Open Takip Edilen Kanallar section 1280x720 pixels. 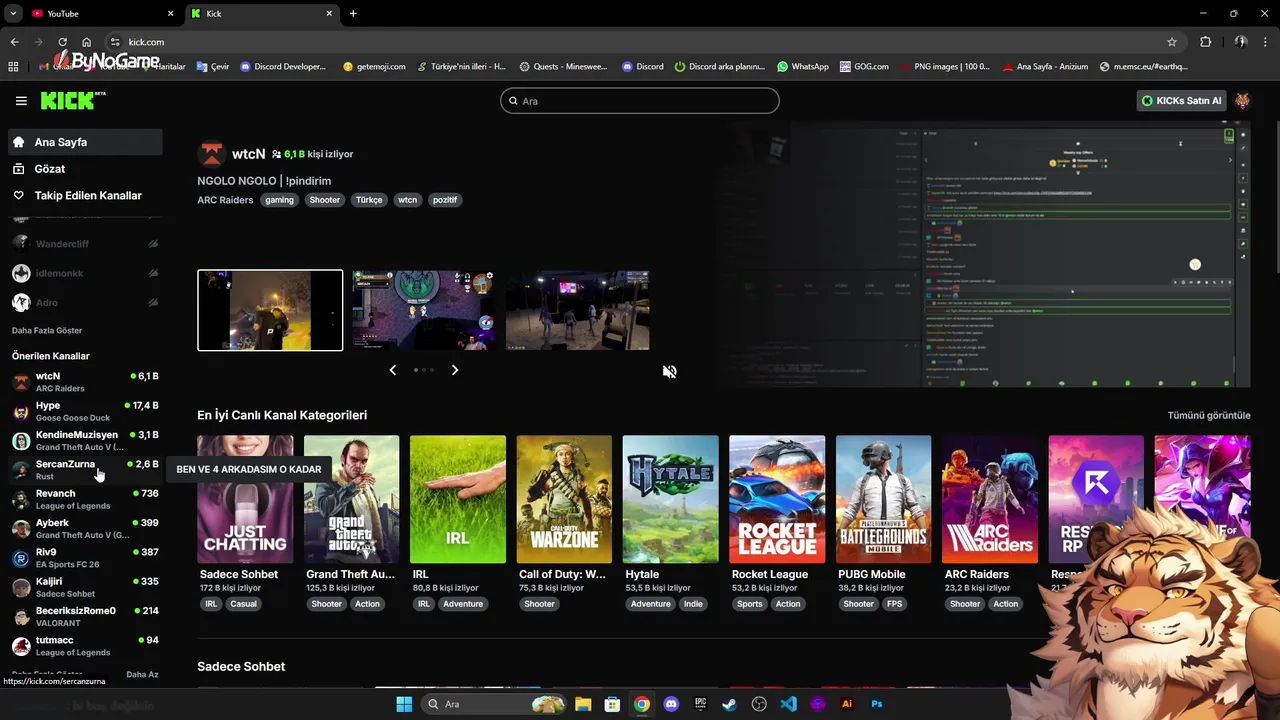85,196
